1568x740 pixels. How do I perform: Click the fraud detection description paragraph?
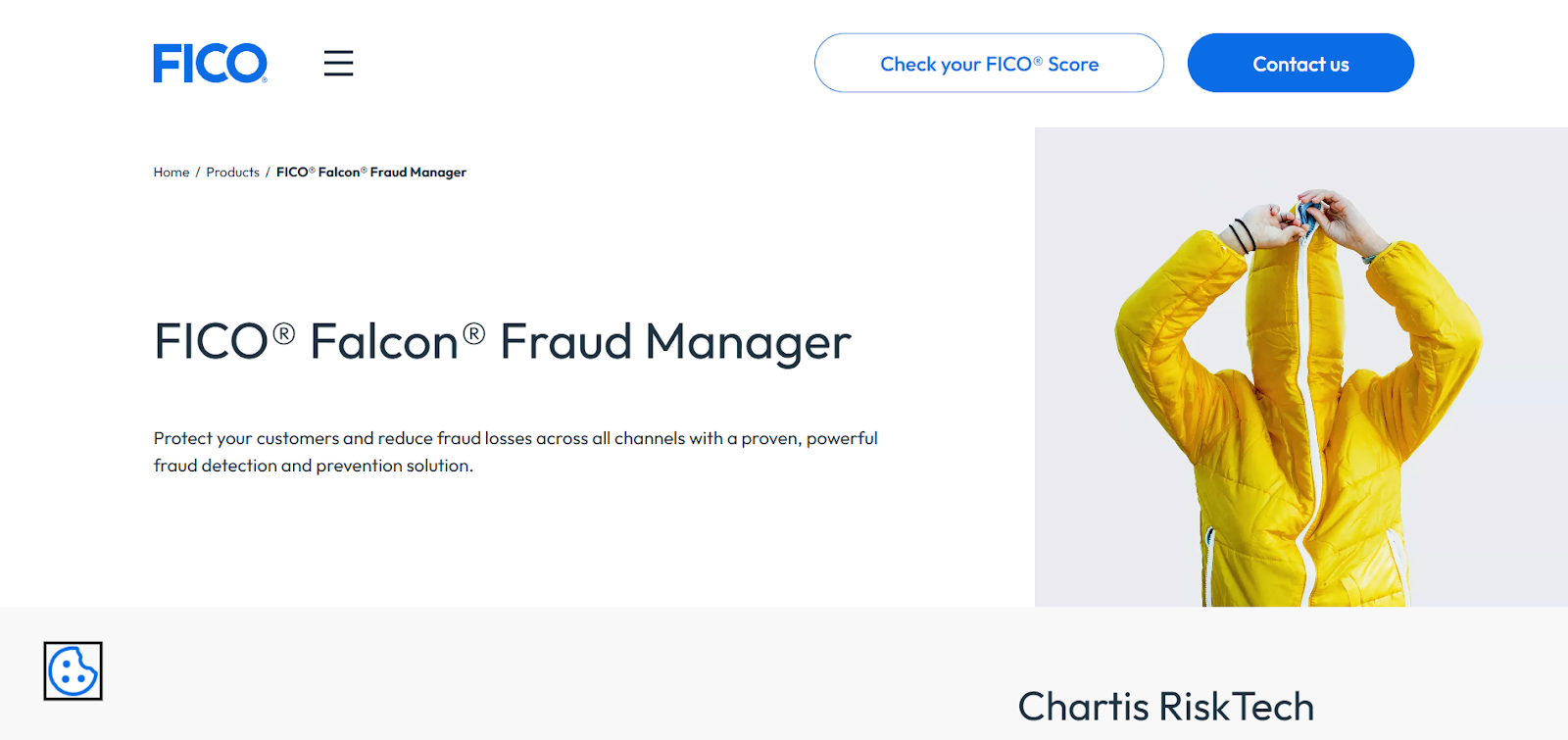(514, 452)
